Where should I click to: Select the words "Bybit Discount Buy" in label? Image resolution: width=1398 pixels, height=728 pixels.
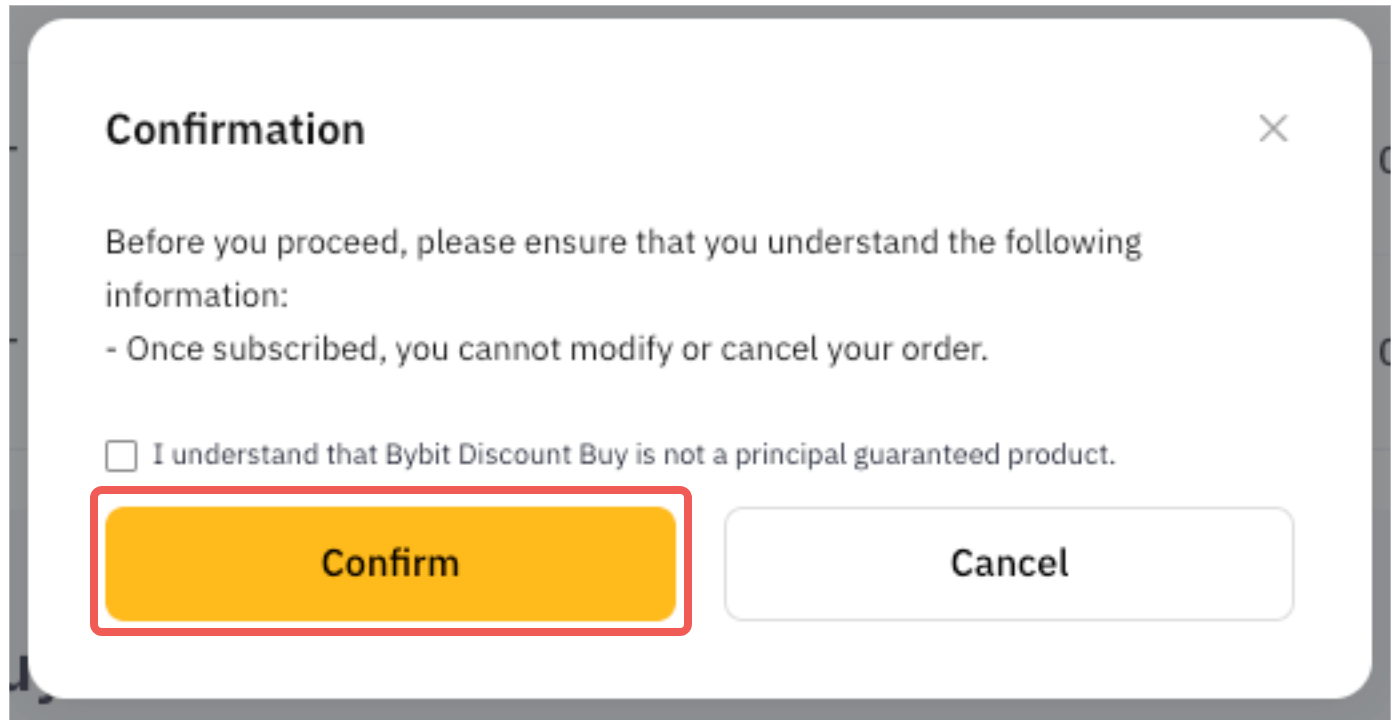pyautogui.click(x=507, y=455)
